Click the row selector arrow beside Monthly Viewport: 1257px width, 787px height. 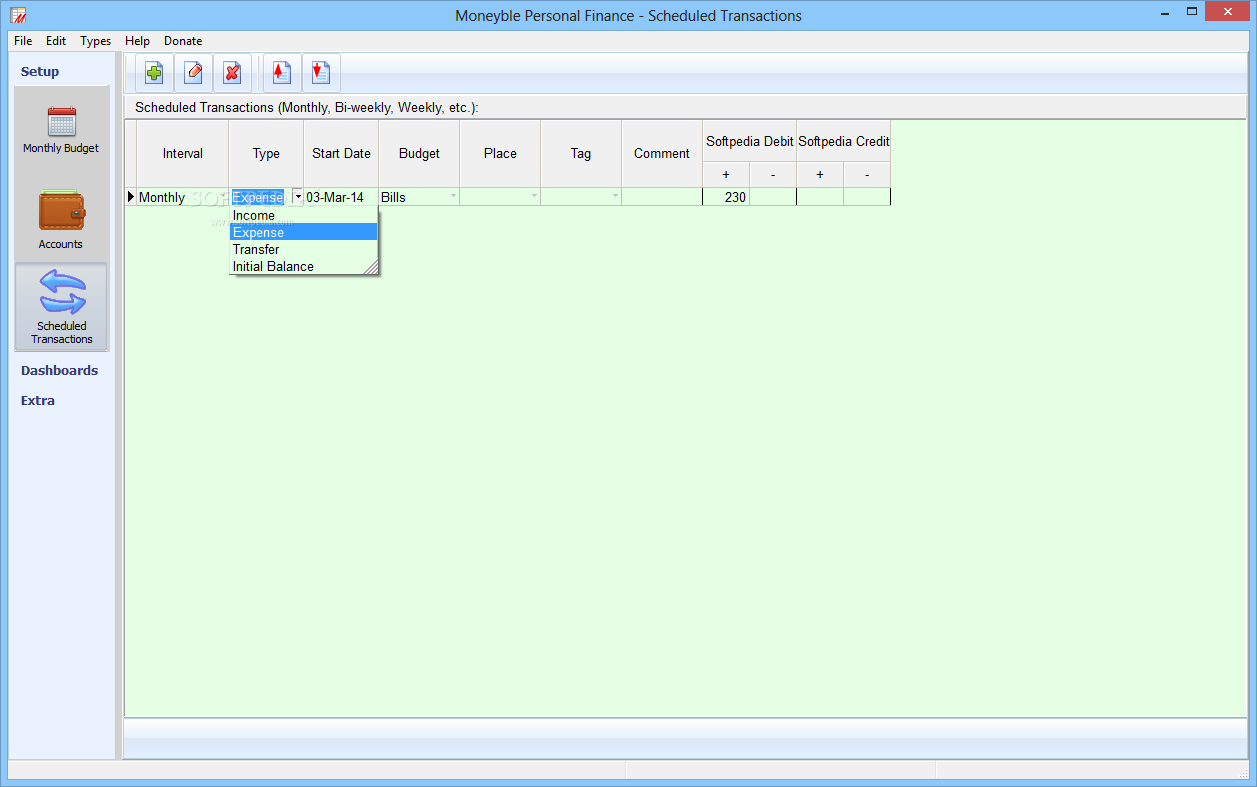[130, 197]
